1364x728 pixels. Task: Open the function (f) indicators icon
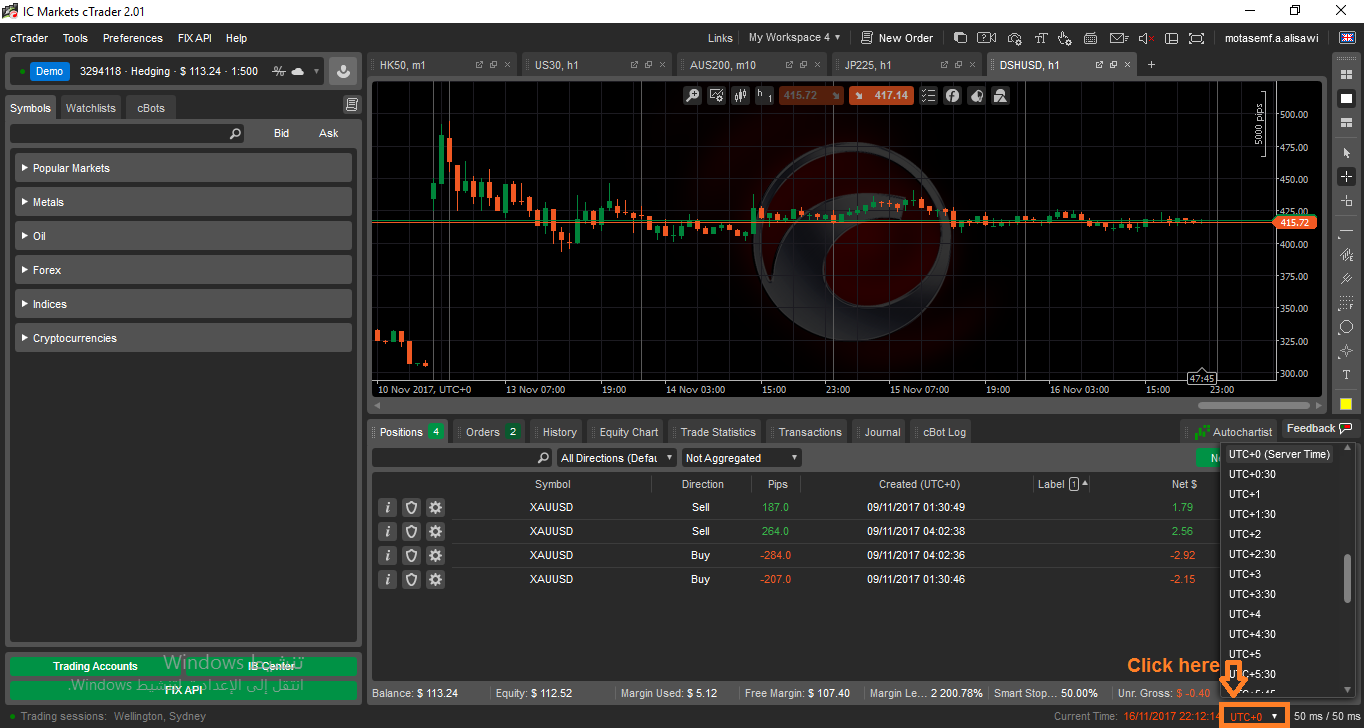tap(953, 95)
